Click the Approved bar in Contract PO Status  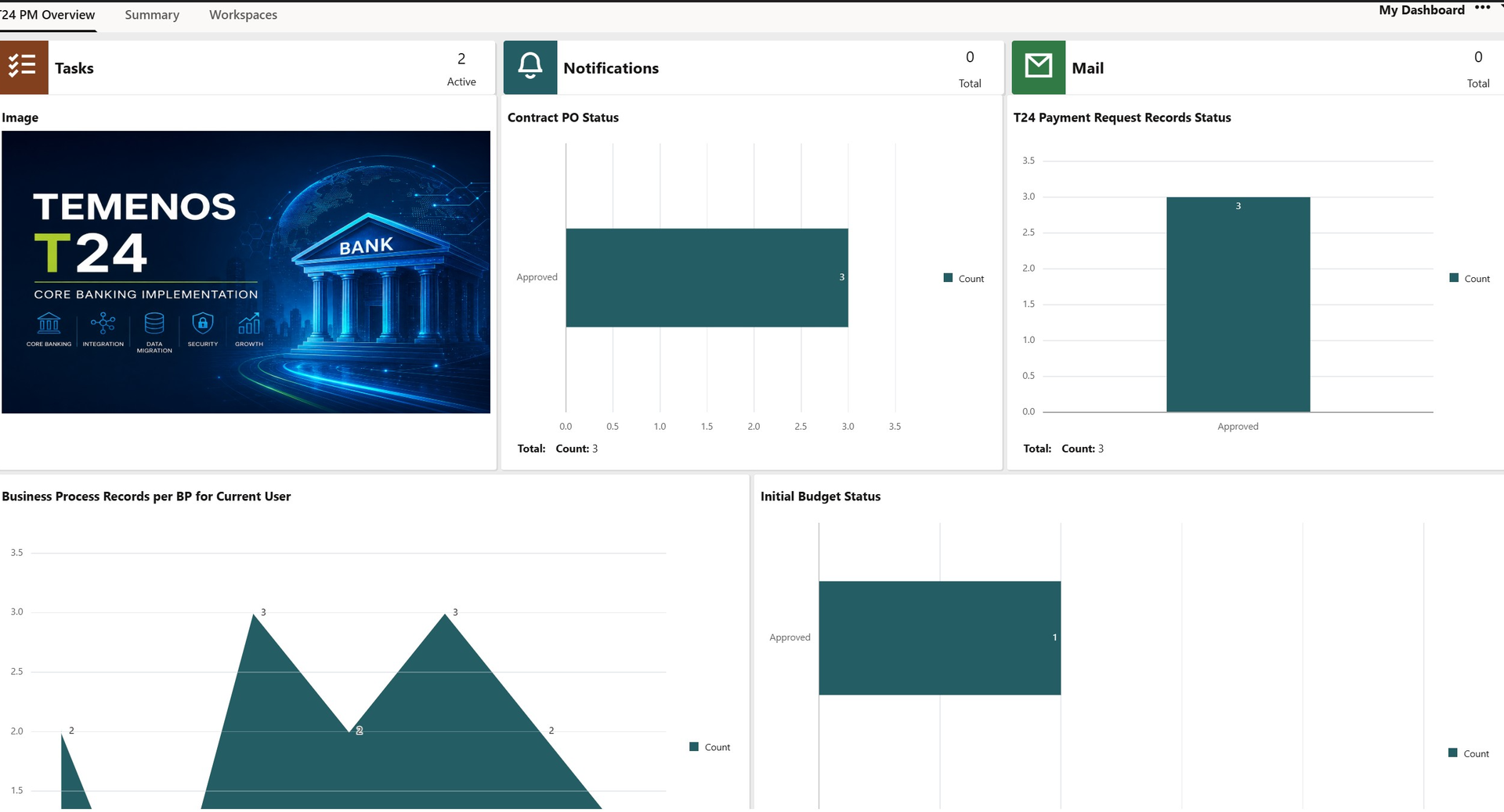707,277
